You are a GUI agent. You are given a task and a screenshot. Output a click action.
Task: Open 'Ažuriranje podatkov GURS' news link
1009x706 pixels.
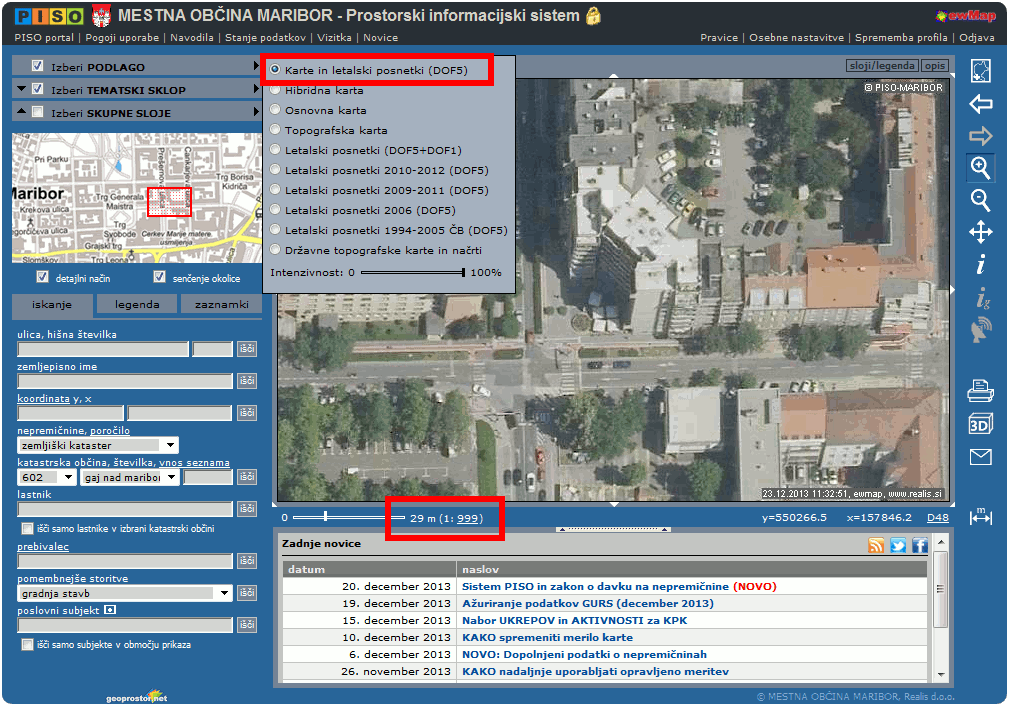pos(588,603)
